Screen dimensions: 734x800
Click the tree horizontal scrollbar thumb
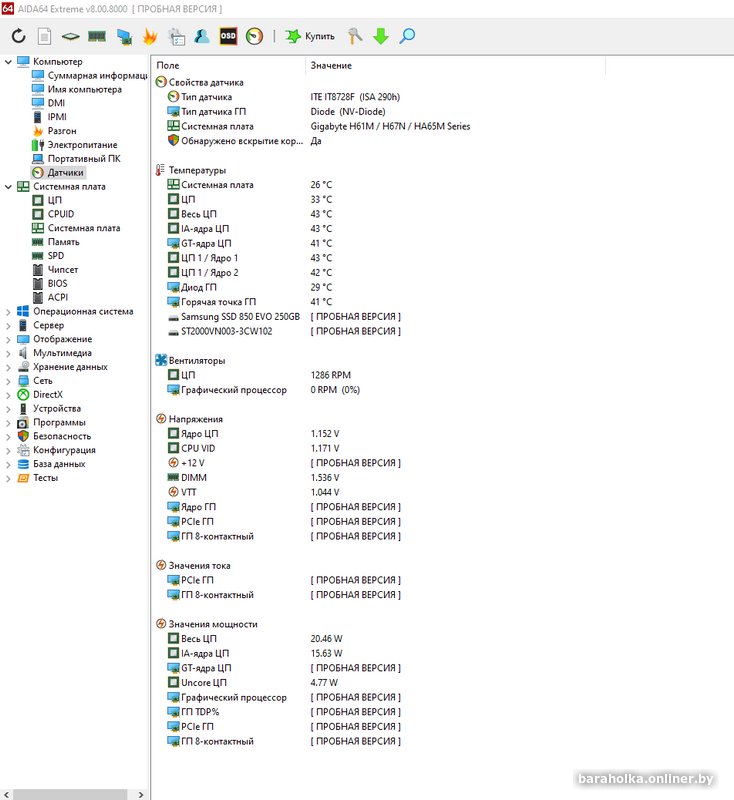[70, 794]
